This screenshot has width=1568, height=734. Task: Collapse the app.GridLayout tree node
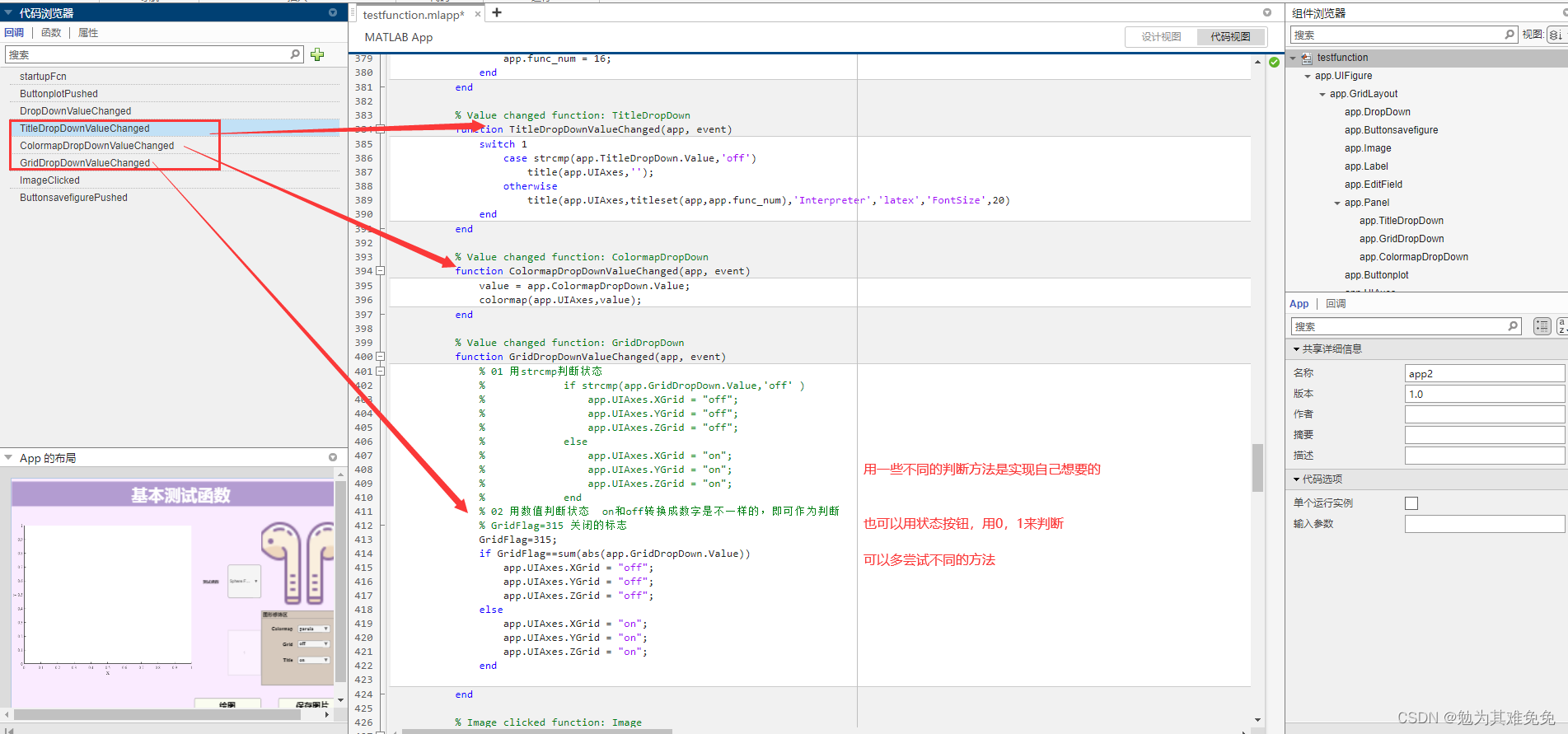click(x=1322, y=94)
